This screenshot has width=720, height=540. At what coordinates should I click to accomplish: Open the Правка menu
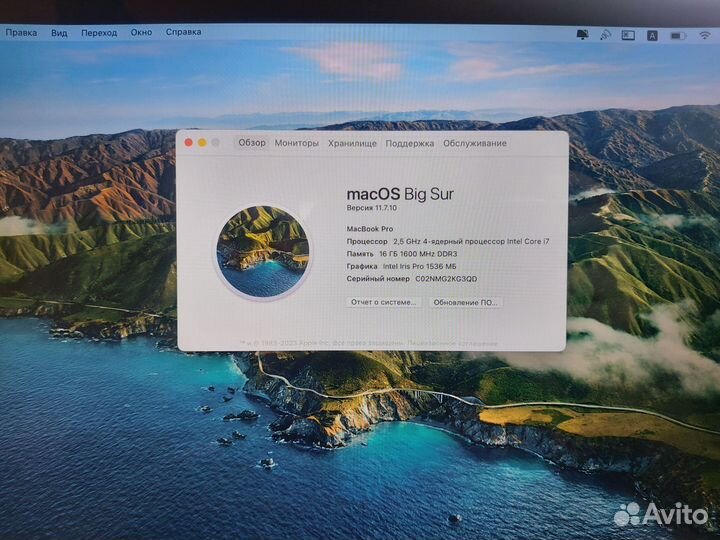21,33
